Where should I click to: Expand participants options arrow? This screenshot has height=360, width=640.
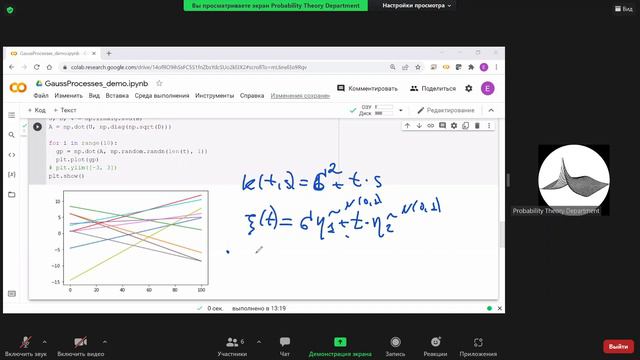pyautogui.click(x=259, y=342)
